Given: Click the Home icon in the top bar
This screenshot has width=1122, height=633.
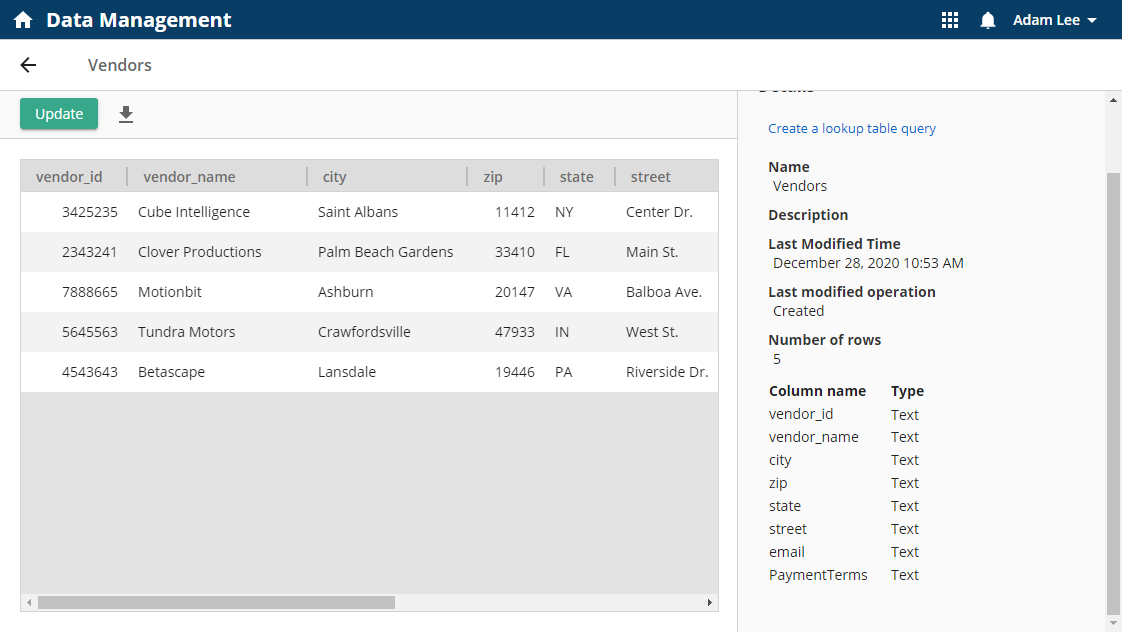Looking at the screenshot, I should pyautogui.click(x=21, y=19).
